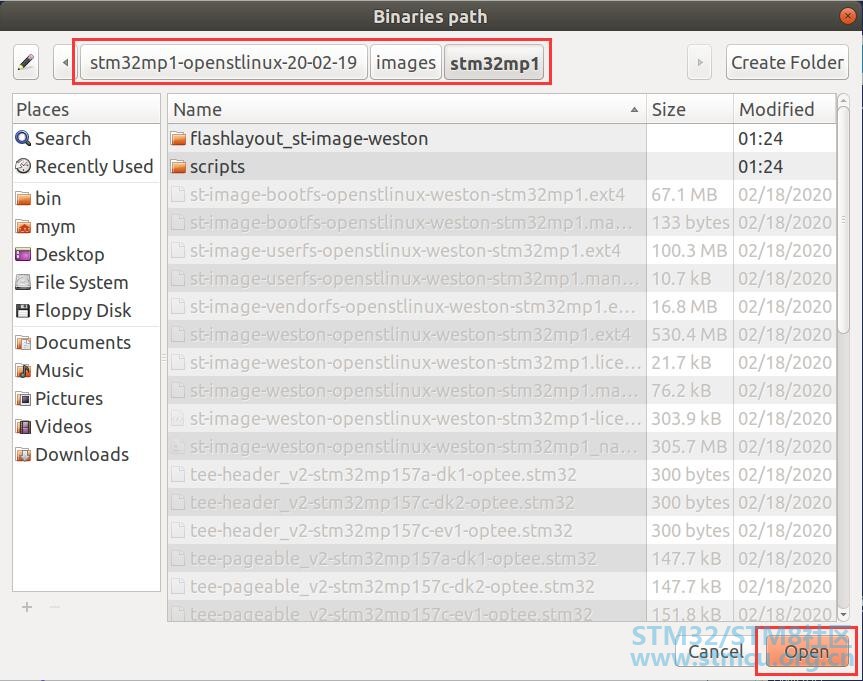Select Videos in Places
863x681 pixels.
(86, 427)
